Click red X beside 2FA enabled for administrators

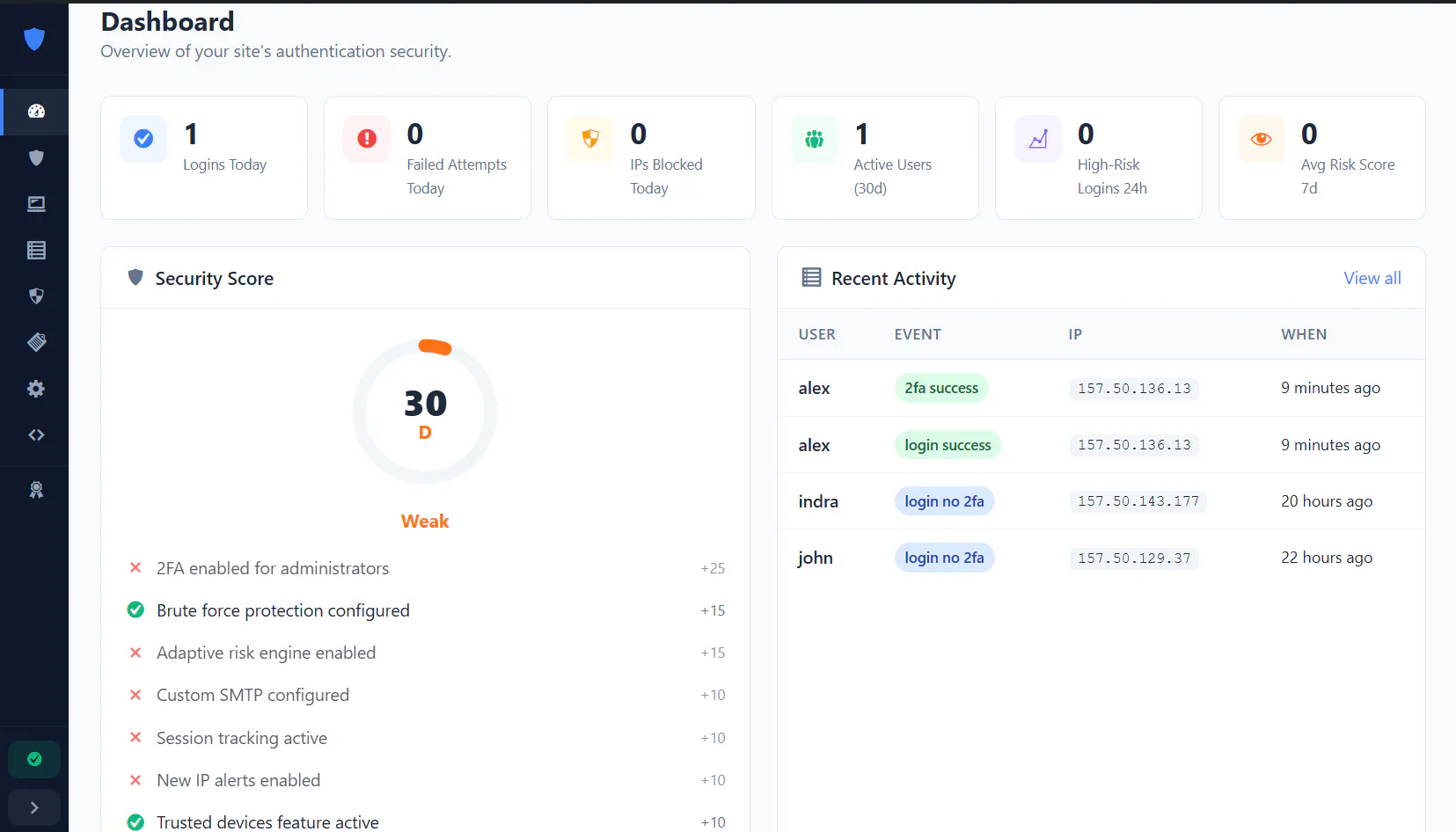coord(135,568)
